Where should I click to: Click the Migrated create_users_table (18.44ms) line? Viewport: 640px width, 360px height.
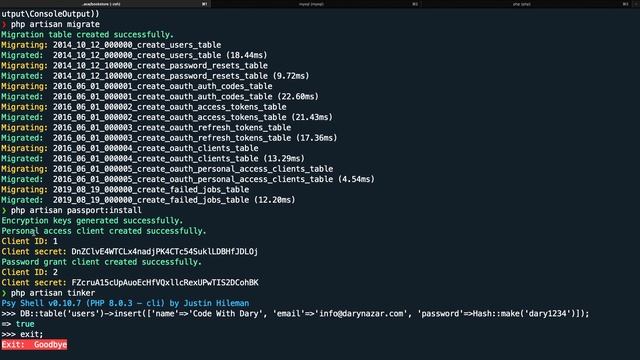click(134, 55)
